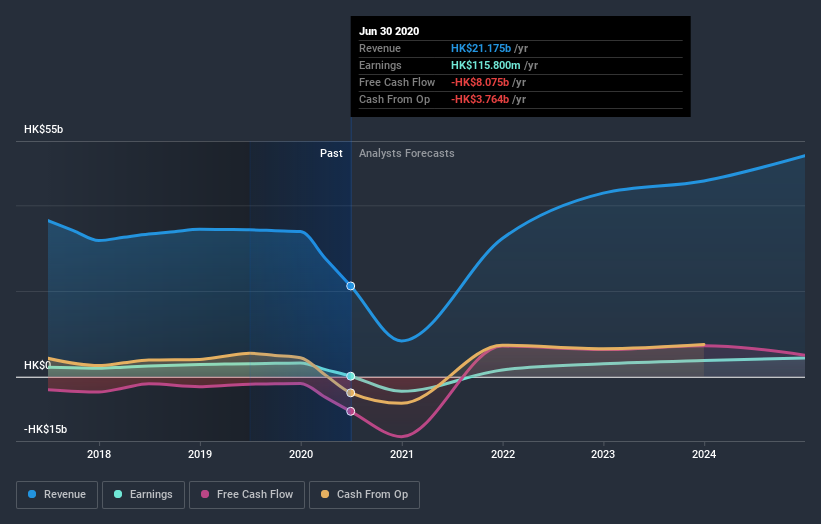Click the Analysts Forecasts label
821x524 pixels.
coord(407,153)
